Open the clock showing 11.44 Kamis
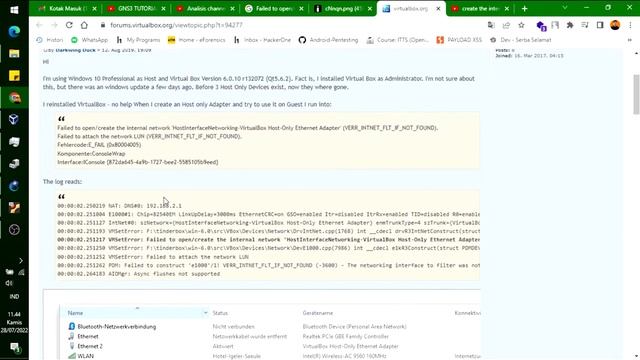This screenshot has height=360, width=640. click(x=14, y=322)
